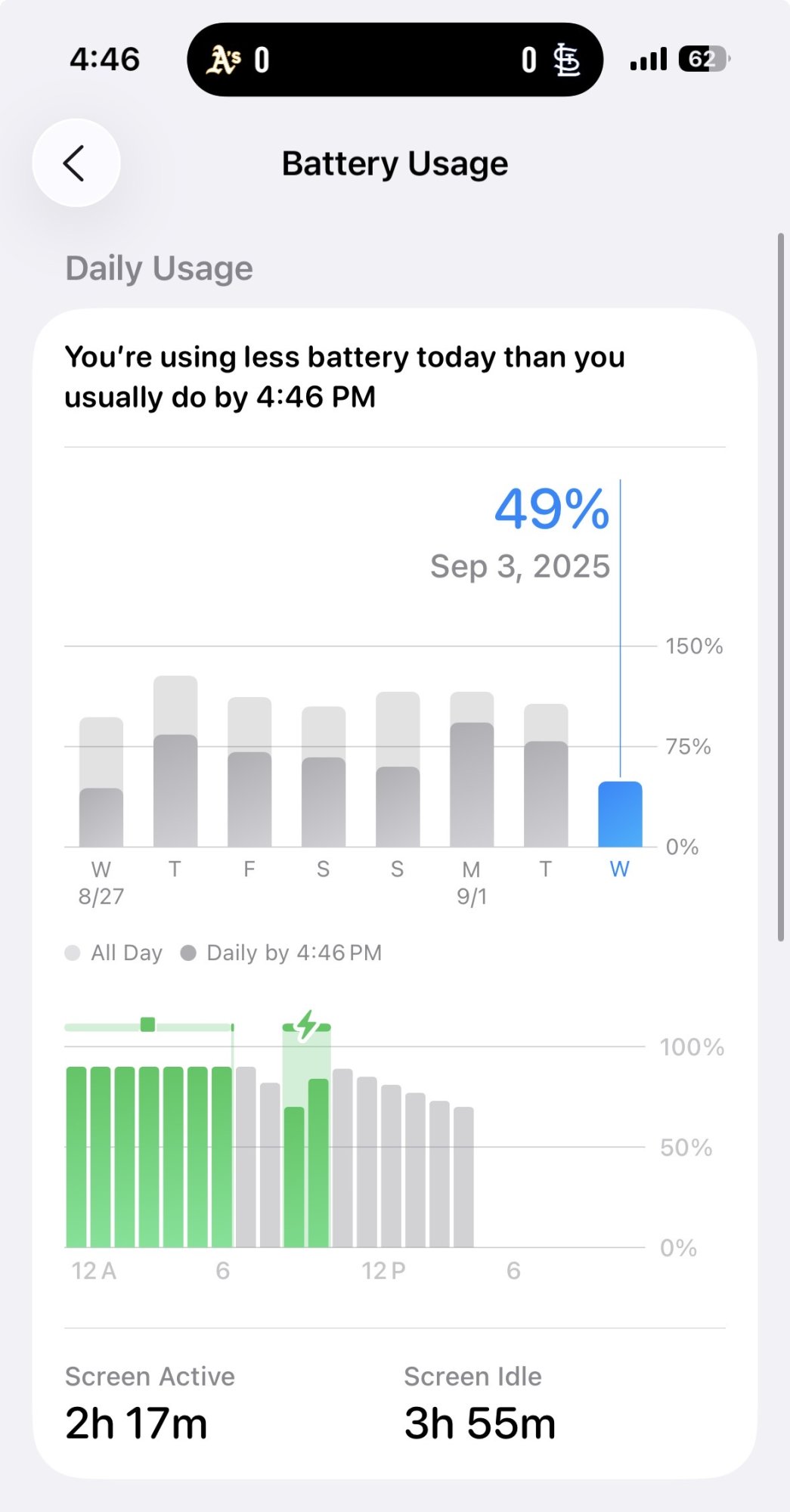Tap the 49% usage percentage label
The image size is (790, 1512).
(x=552, y=509)
